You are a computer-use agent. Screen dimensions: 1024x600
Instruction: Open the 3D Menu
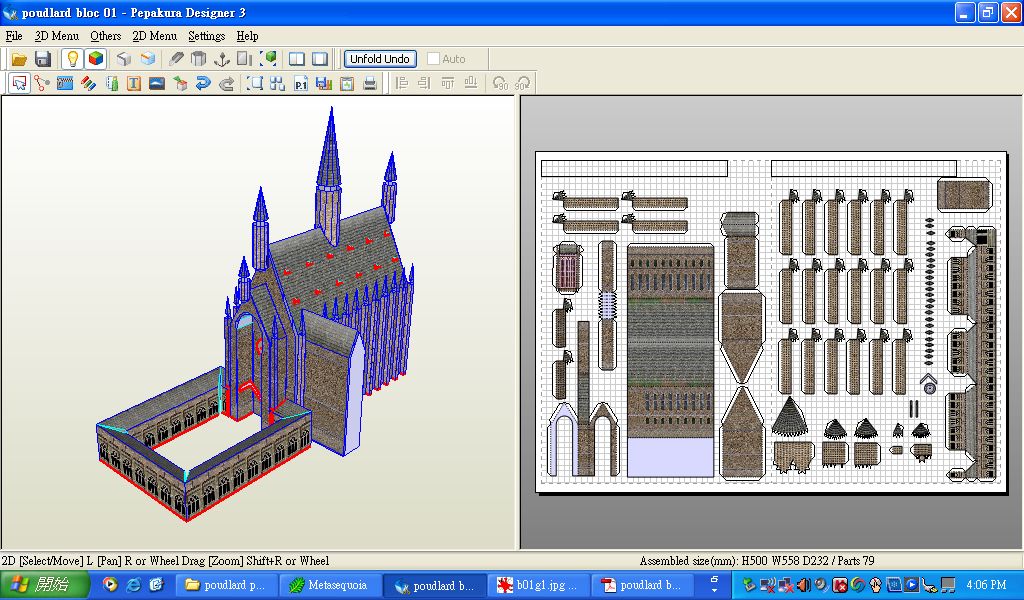pyautogui.click(x=57, y=36)
